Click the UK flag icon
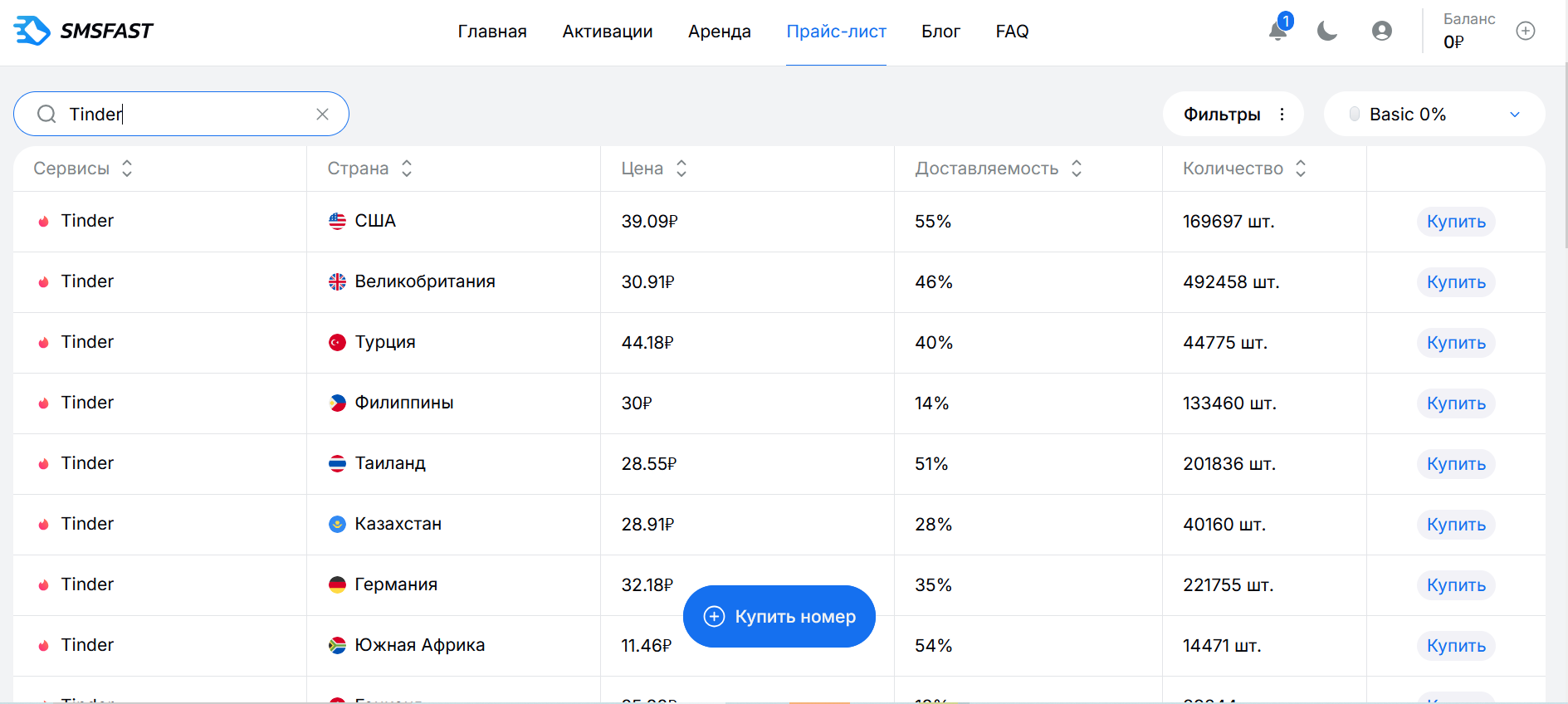Viewport: 1568px width, 704px height. pos(337,282)
